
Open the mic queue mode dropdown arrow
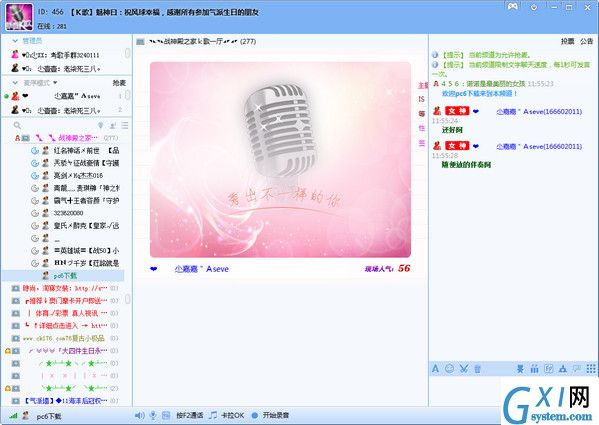click(x=55, y=82)
